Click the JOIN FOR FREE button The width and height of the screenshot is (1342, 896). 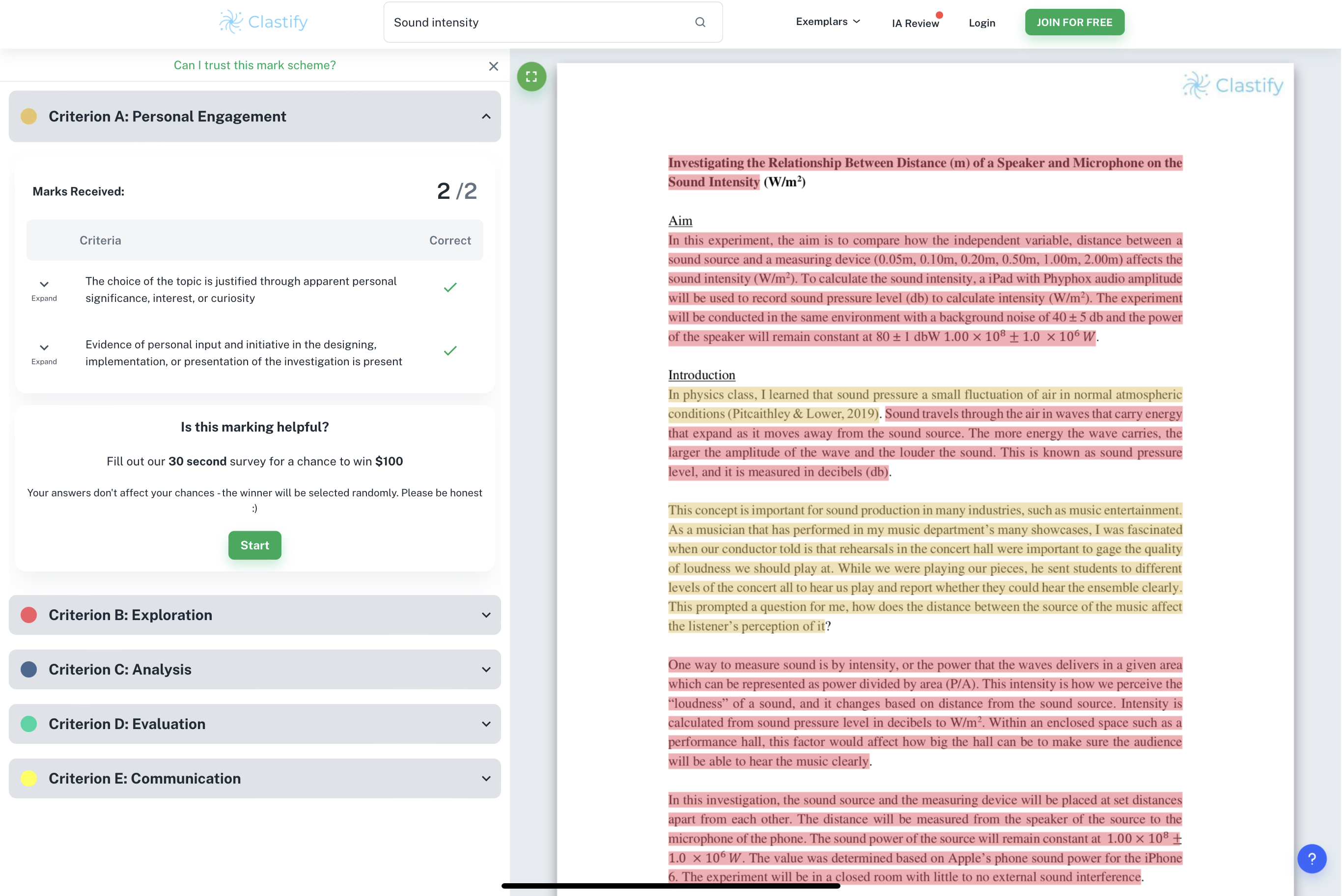pos(1074,22)
